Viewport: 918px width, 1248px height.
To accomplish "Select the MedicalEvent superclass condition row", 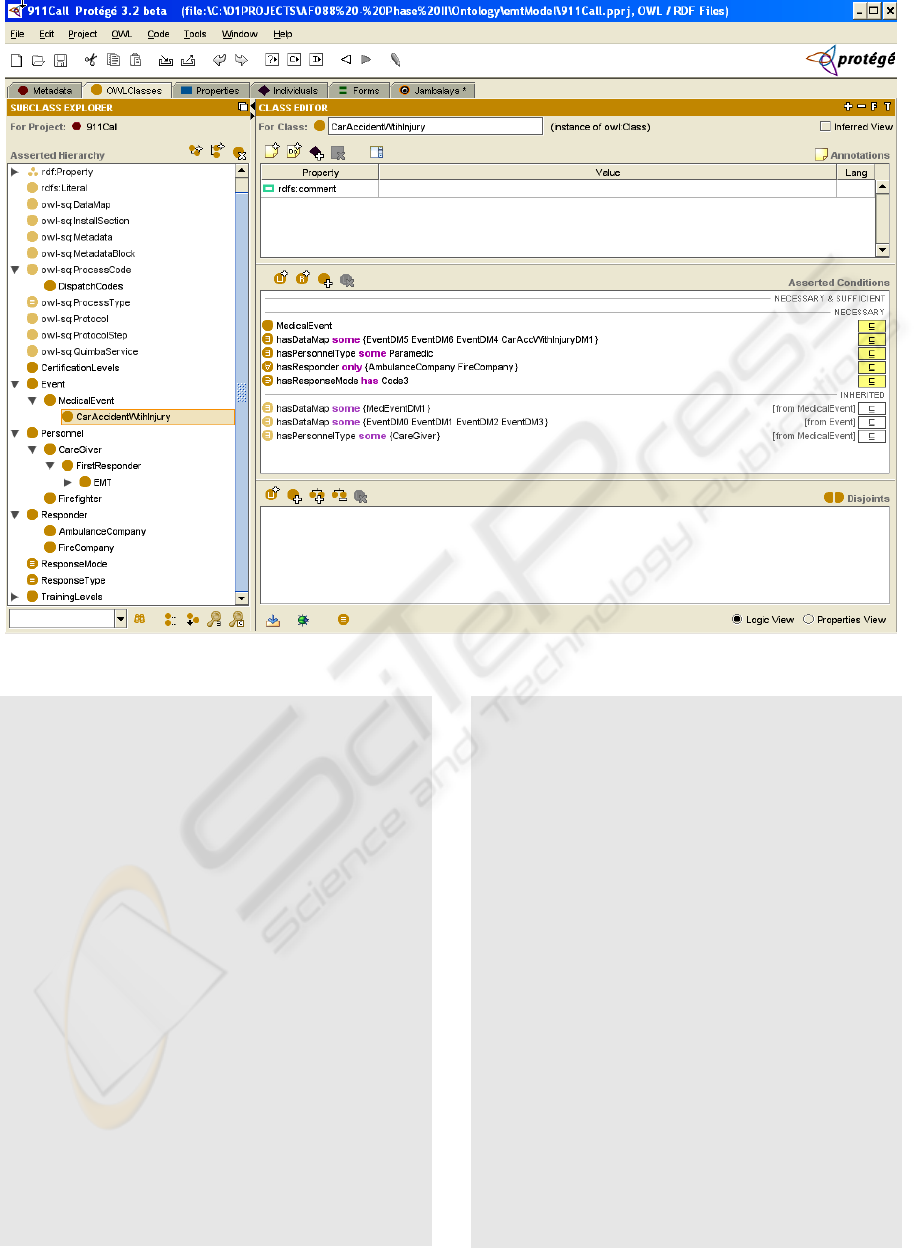I will coord(304,326).
